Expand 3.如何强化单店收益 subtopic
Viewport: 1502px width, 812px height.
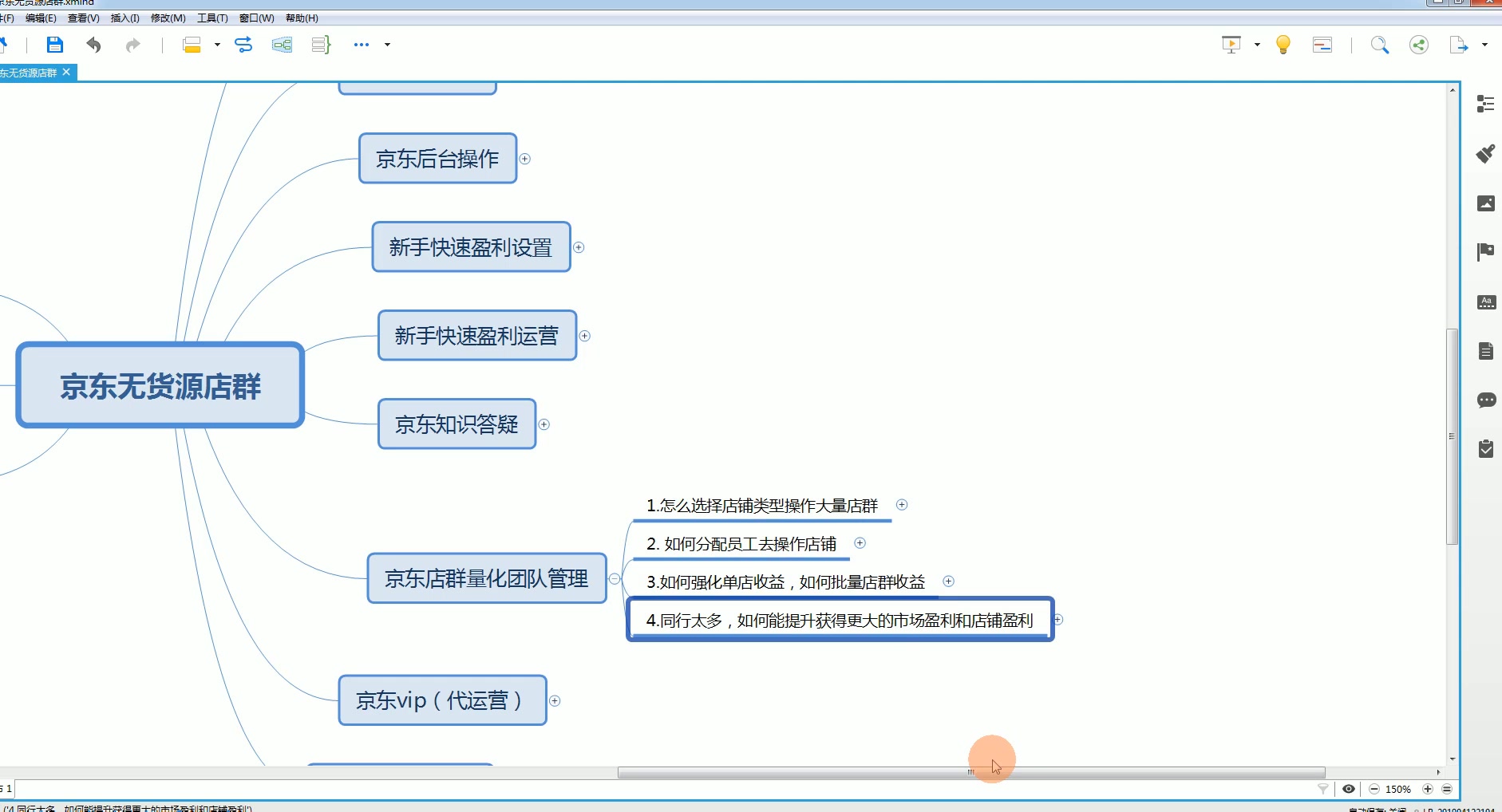pos(948,581)
